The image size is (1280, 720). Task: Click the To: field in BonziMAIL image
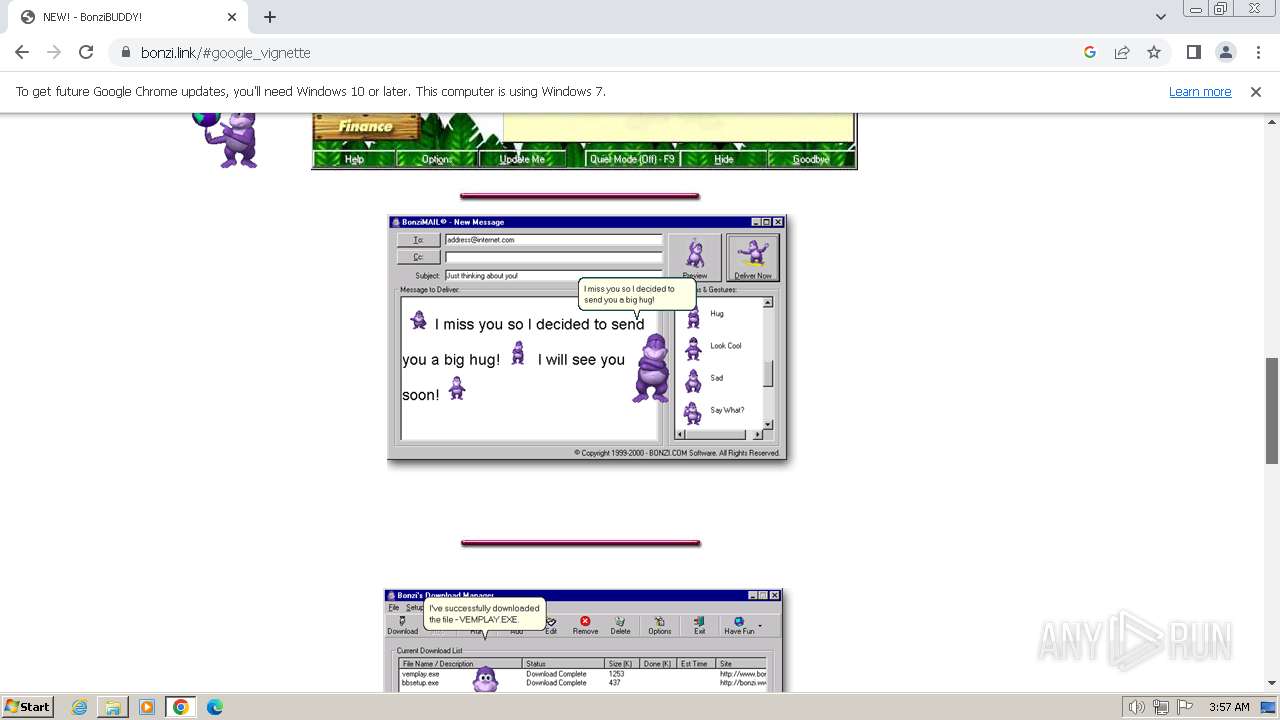(553, 240)
